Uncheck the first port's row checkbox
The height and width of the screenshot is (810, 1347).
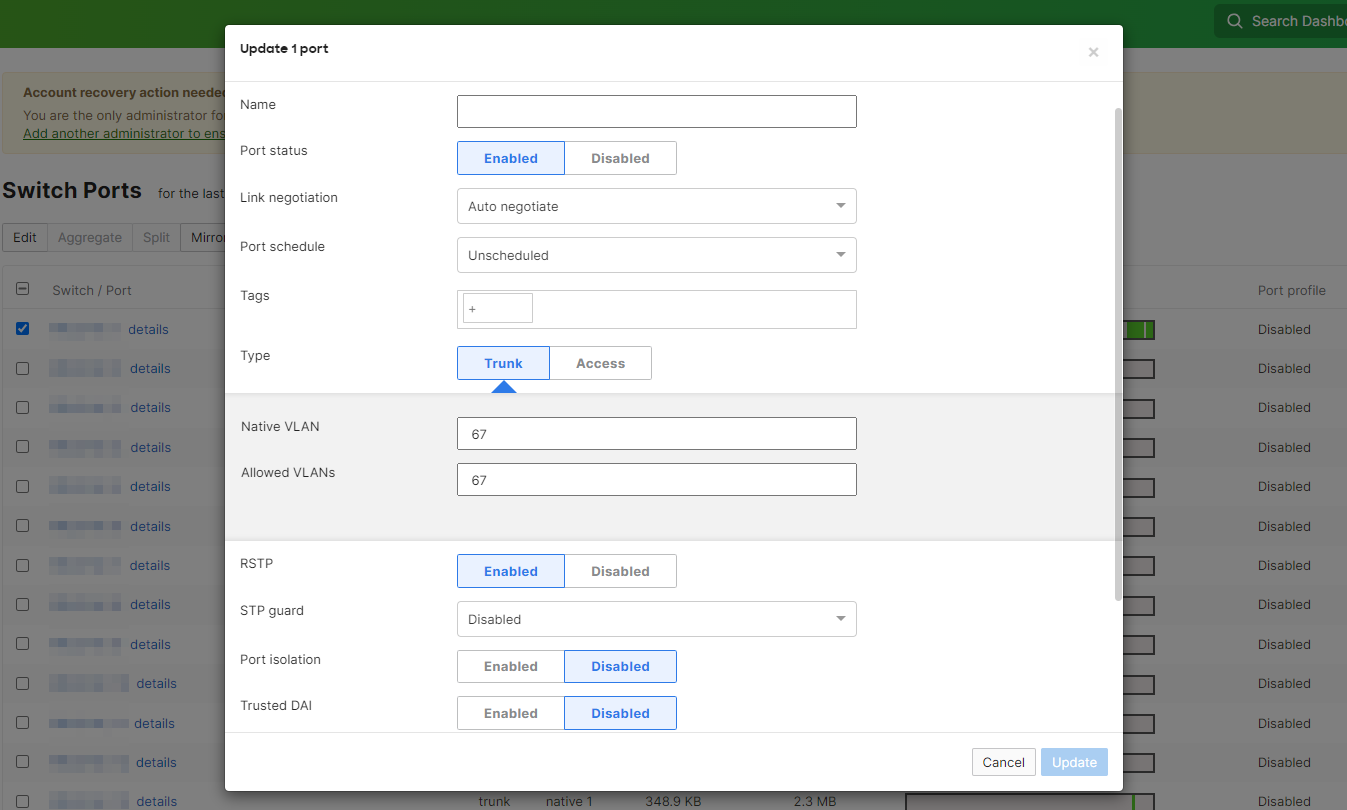[22, 328]
